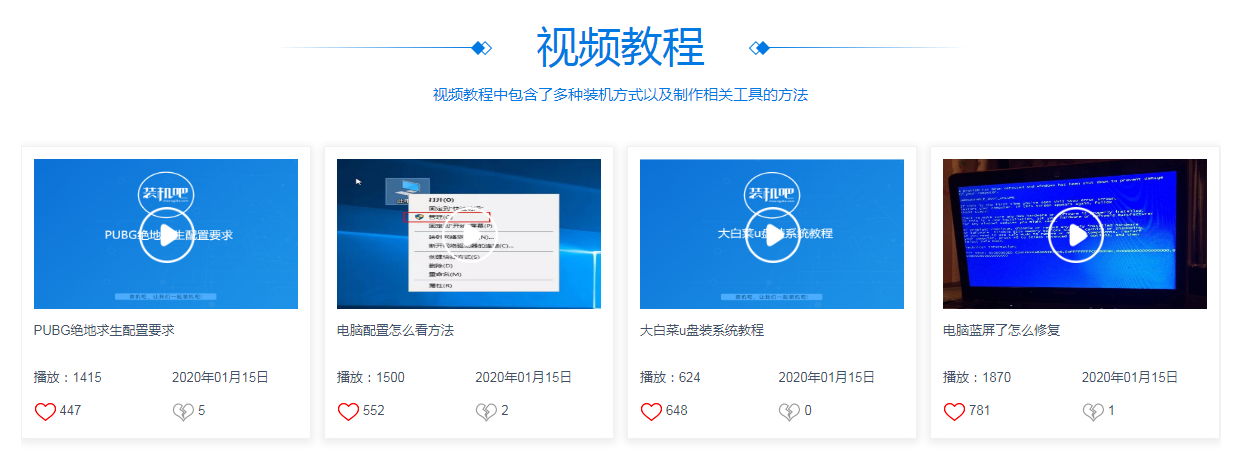
Task: Click broken heart icon under 电脑配置怎么看方法
Action: (x=486, y=411)
